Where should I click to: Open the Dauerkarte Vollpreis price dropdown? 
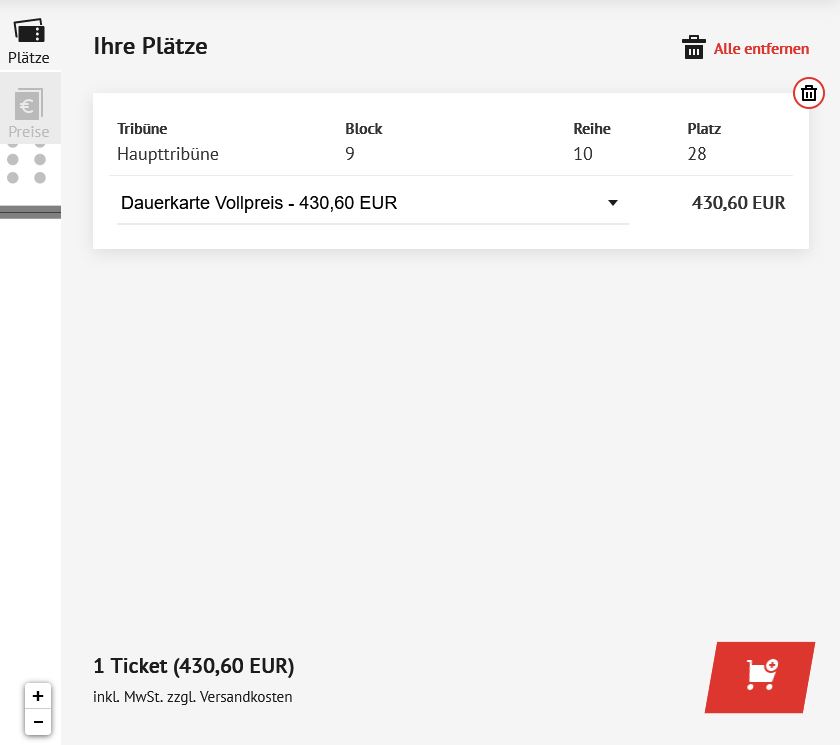pyautogui.click(x=372, y=203)
